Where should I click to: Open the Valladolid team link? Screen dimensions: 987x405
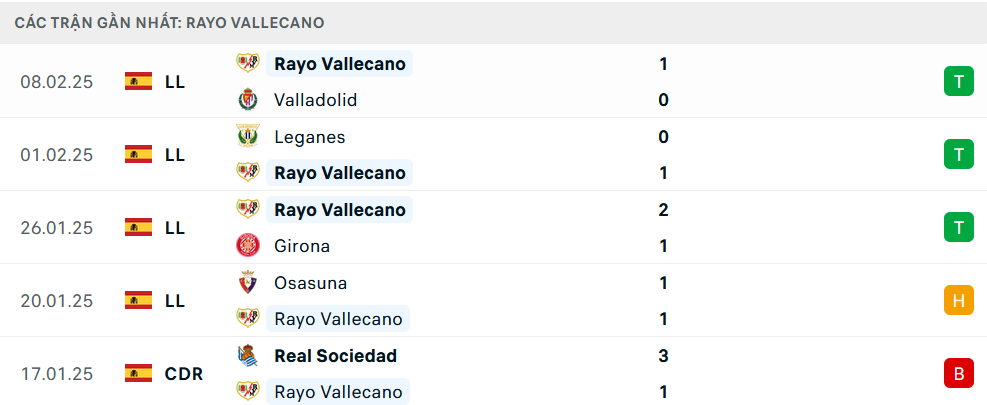(315, 100)
